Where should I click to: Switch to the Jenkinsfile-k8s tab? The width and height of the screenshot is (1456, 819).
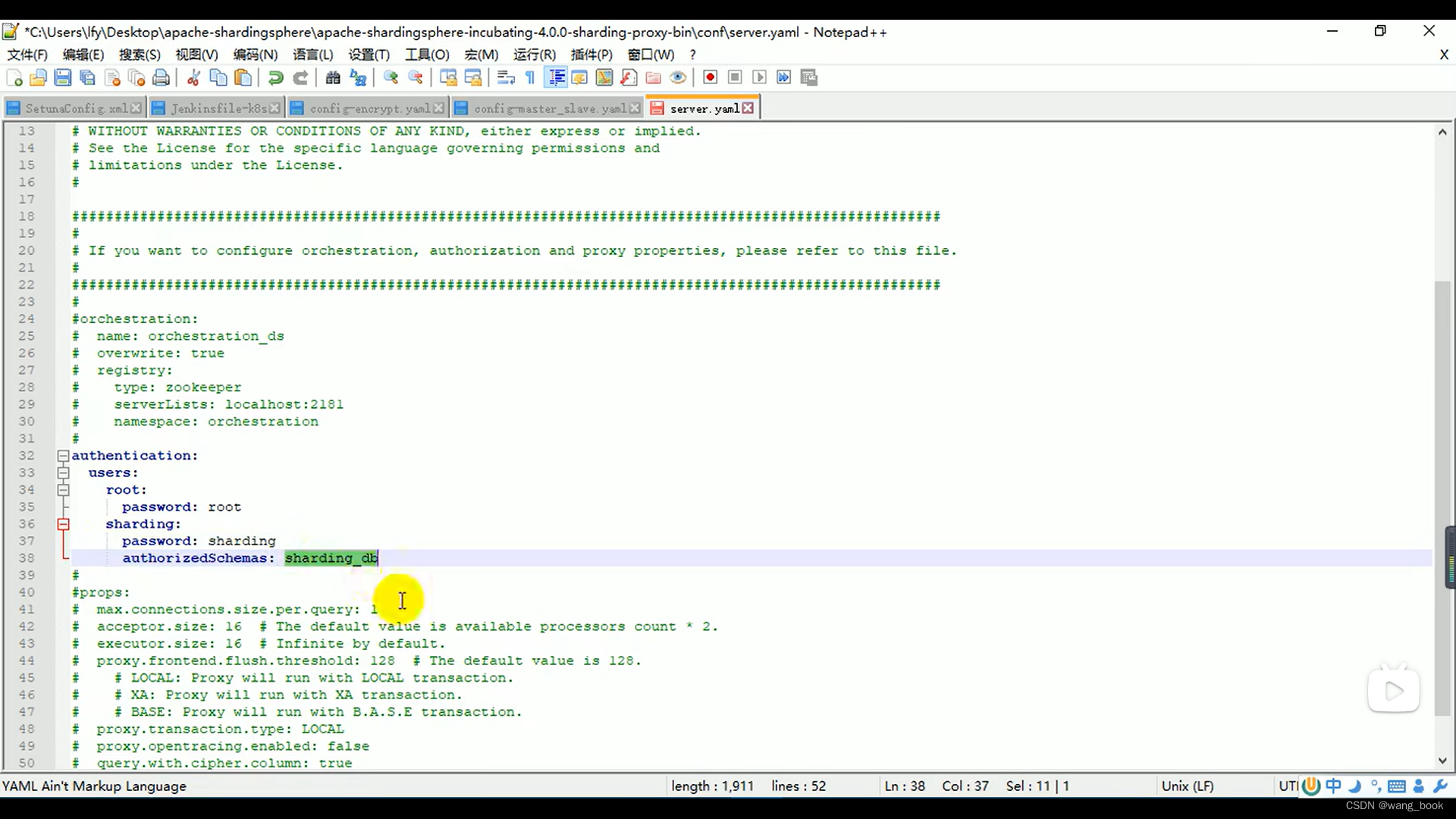coord(216,108)
